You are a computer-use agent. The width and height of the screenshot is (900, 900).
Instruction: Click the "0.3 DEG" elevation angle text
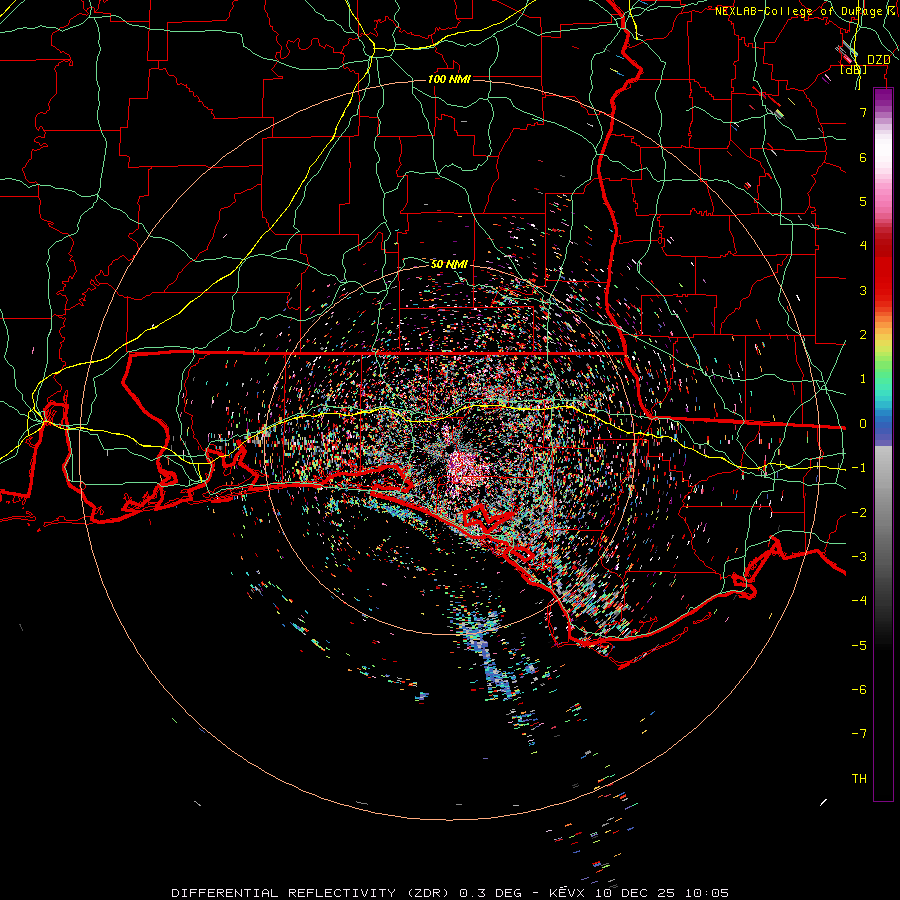pos(491,893)
